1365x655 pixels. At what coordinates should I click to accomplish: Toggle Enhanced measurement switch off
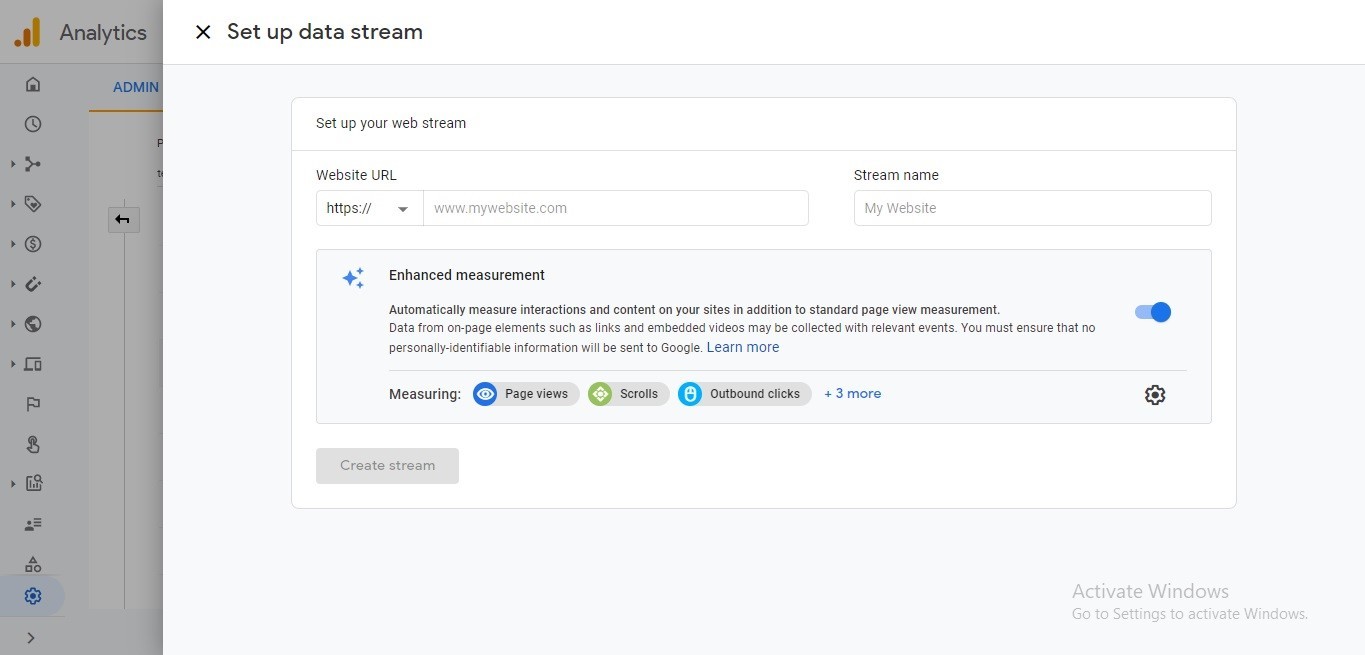click(1153, 312)
